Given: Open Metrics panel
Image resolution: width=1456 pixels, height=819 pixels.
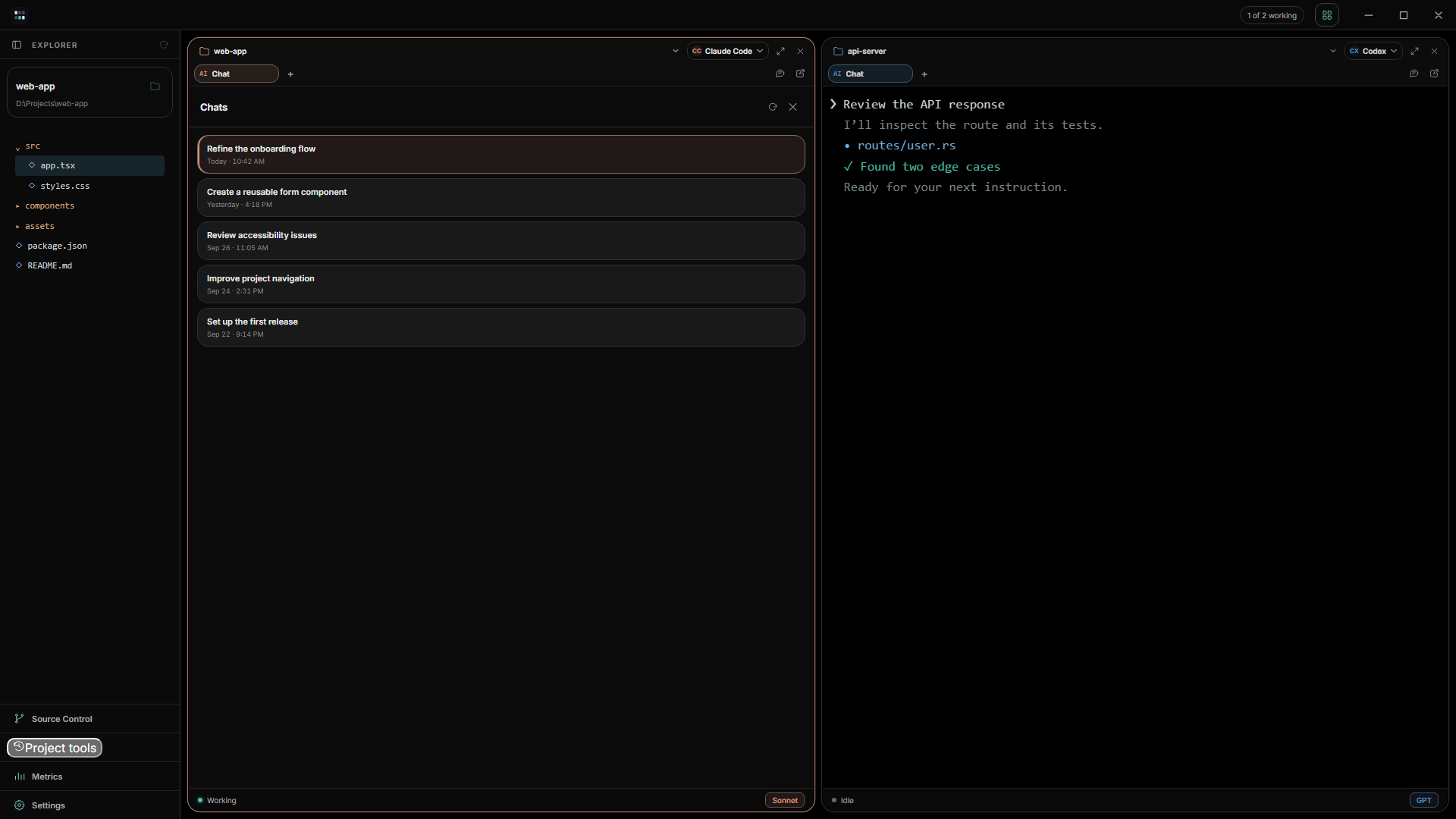Looking at the screenshot, I should (89, 777).
